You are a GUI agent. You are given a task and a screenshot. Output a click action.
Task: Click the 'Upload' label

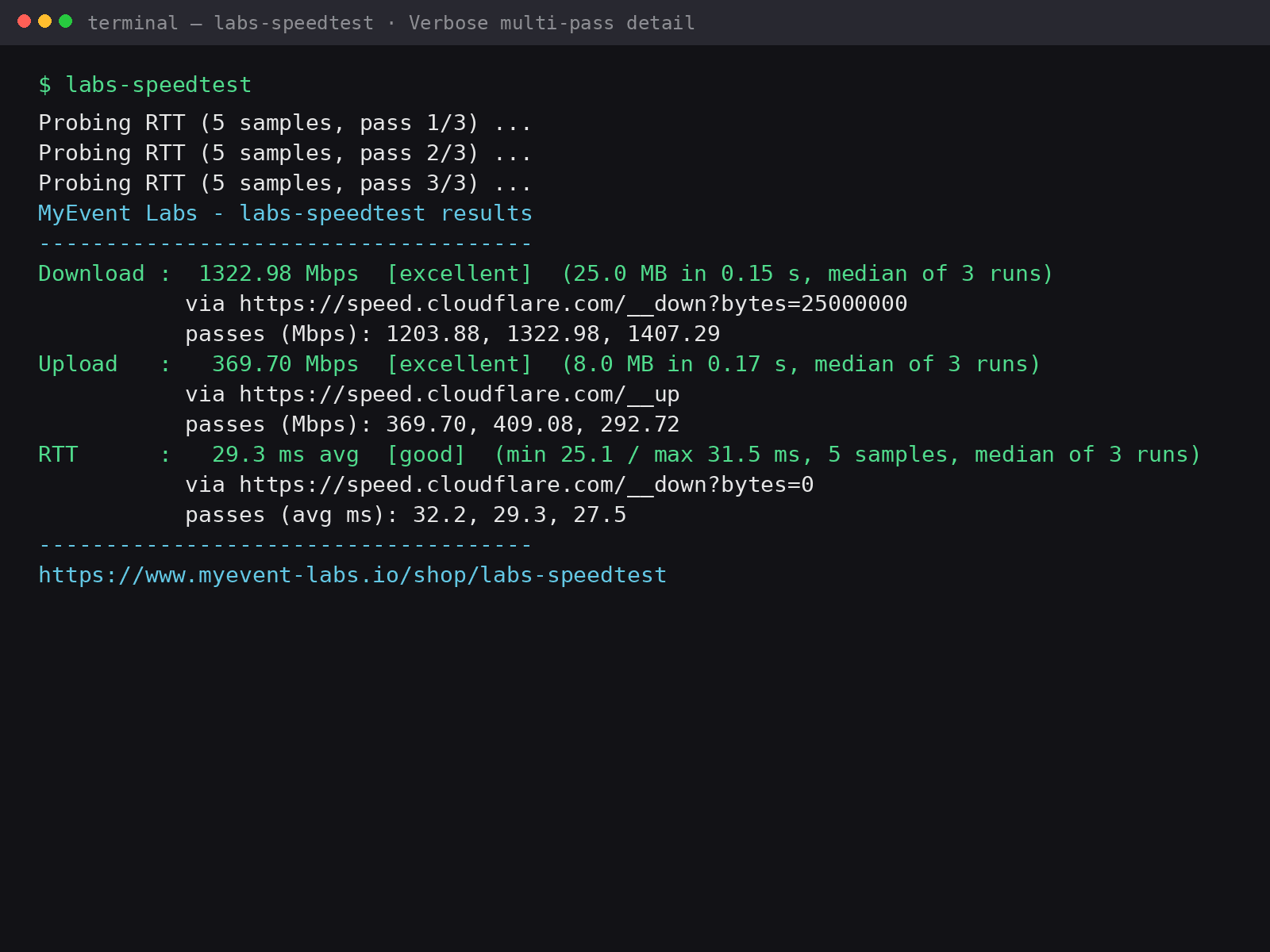(78, 364)
